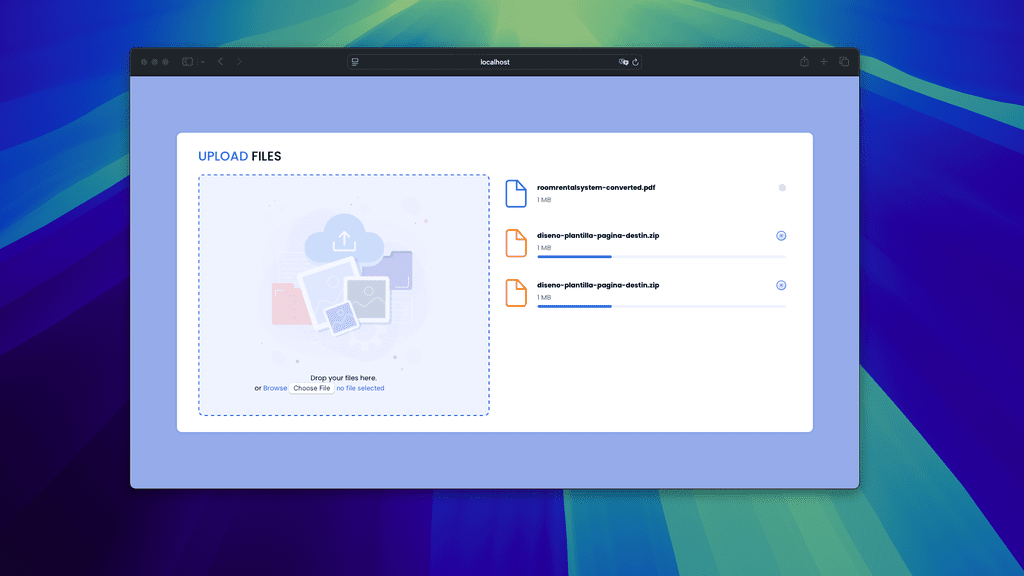The width and height of the screenshot is (1024, 576).
Task: Click the 'Drop your files here.' text
Action: 344,377
